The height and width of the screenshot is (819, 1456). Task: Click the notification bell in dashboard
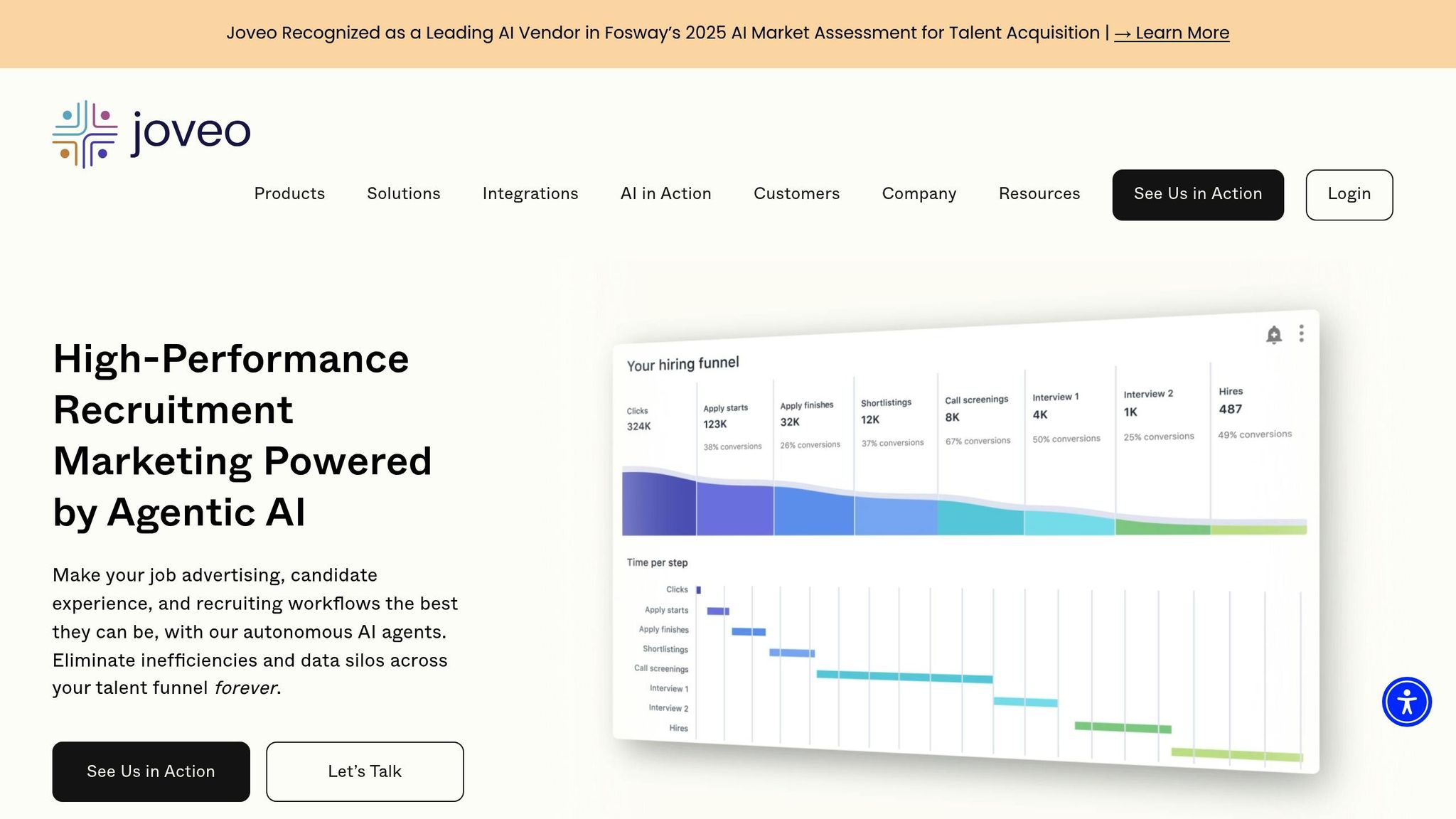point(1273,335)
